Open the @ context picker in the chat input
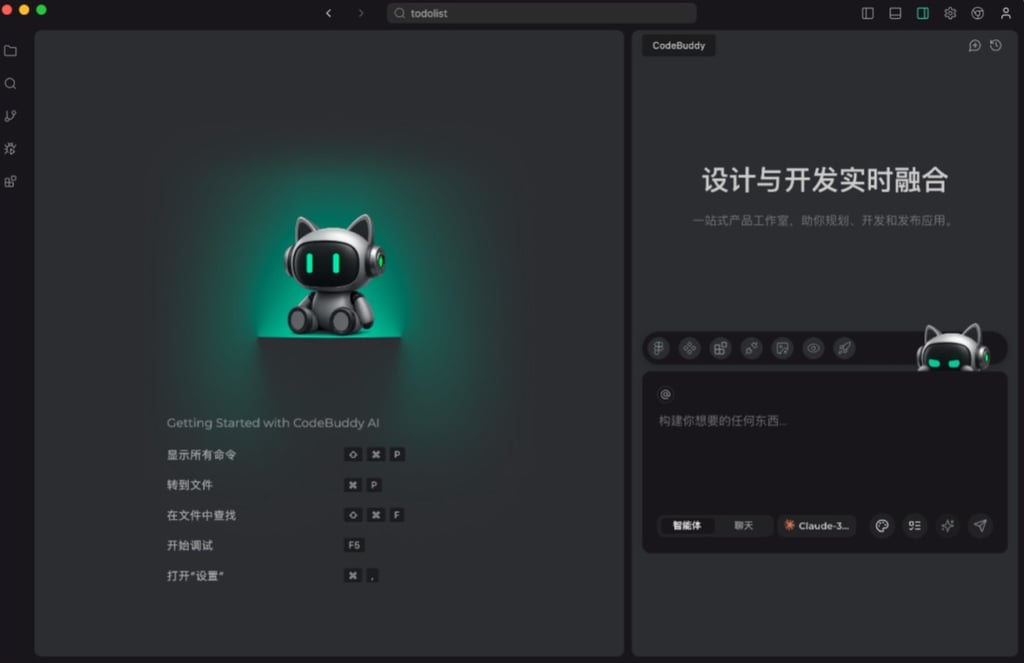Image resolution: width=1024 pixels, height=663 pixels. point(664,394)
